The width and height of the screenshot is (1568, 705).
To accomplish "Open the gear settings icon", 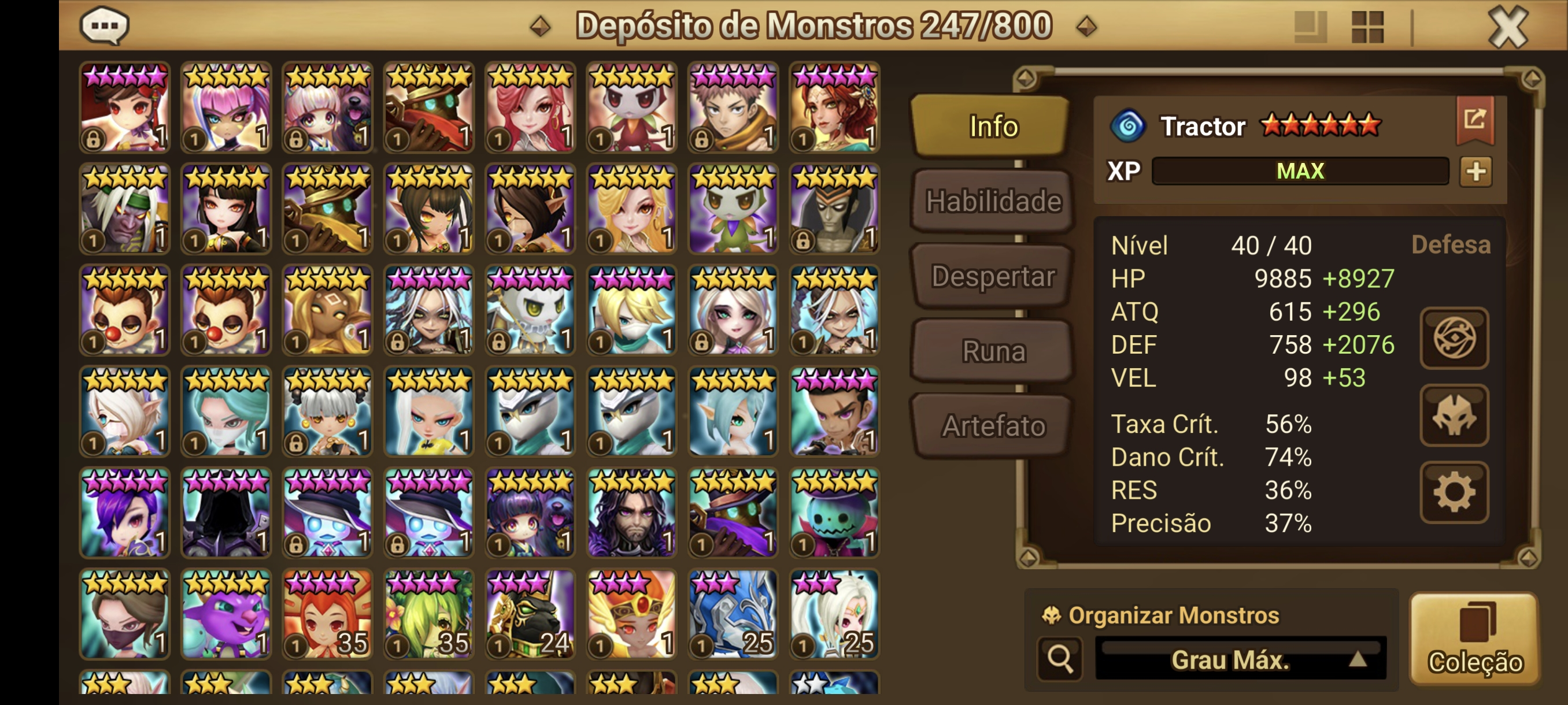I will [x=1454, y=492].
